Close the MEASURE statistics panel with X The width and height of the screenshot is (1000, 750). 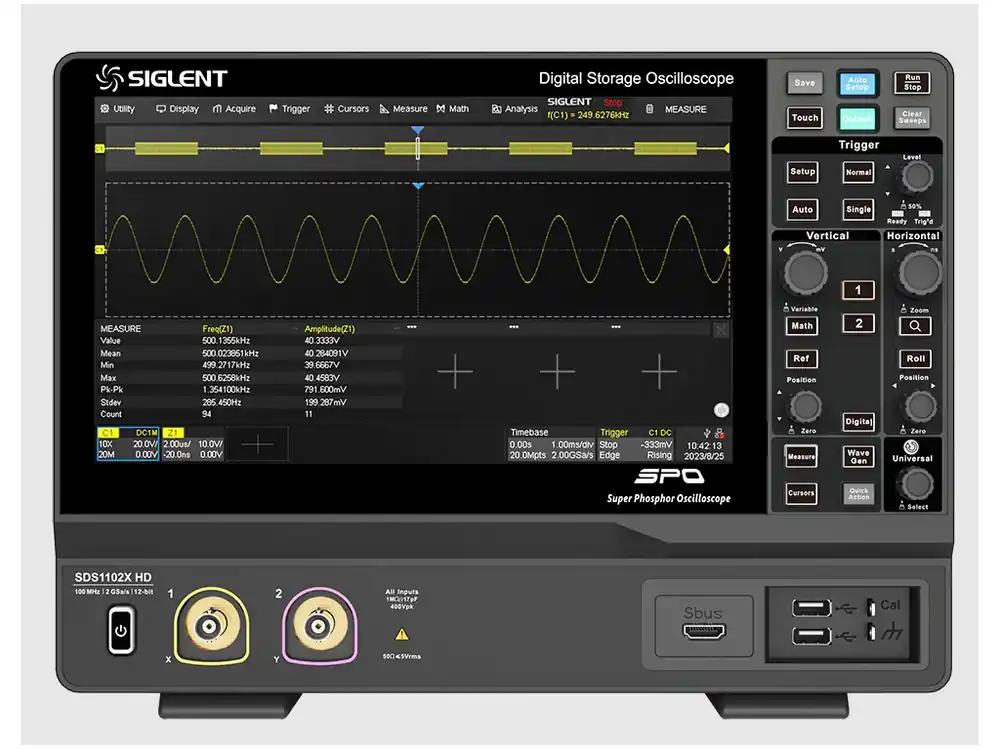point(721,330)
